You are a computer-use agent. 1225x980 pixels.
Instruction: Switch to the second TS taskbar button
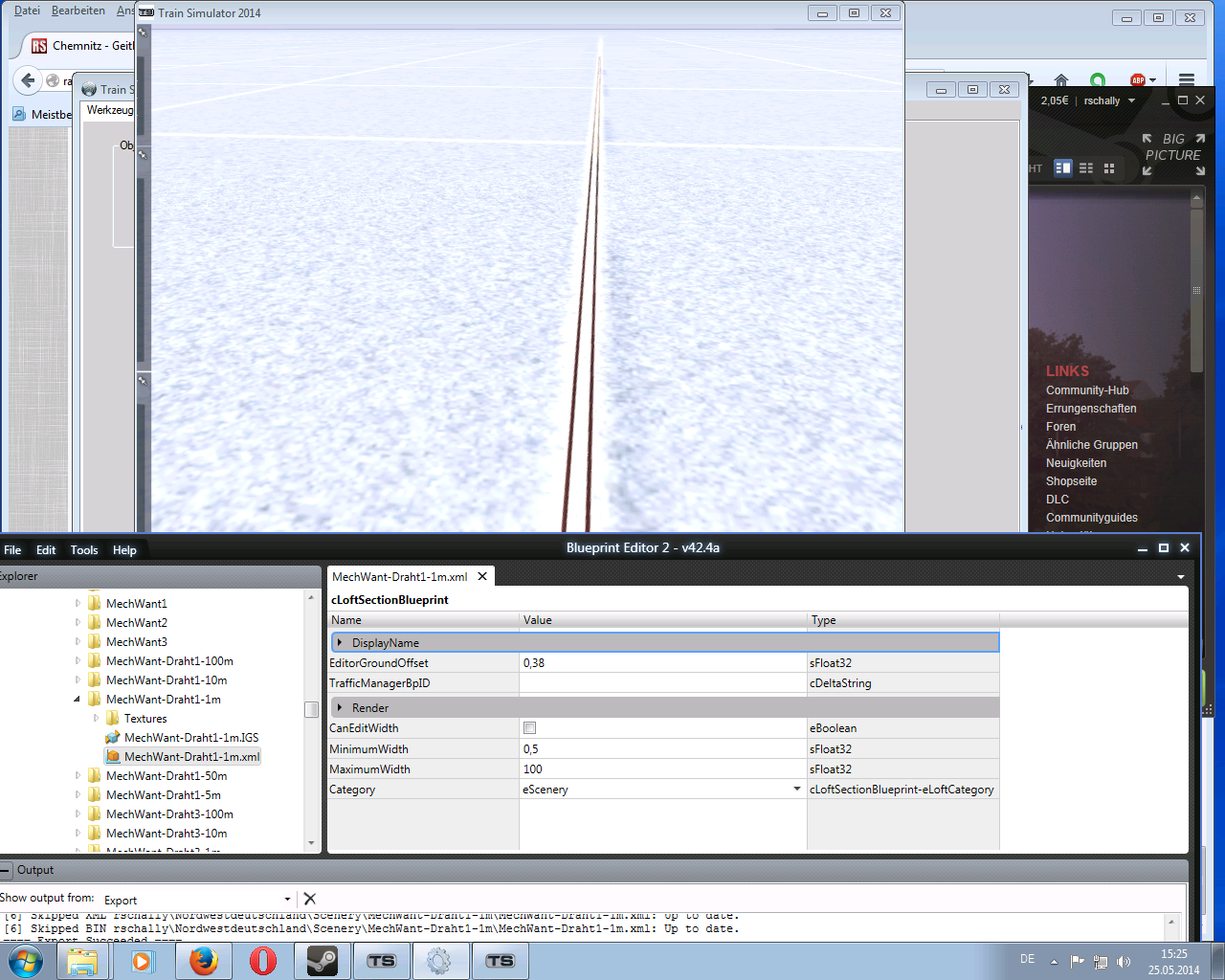(x=500, y=961)
